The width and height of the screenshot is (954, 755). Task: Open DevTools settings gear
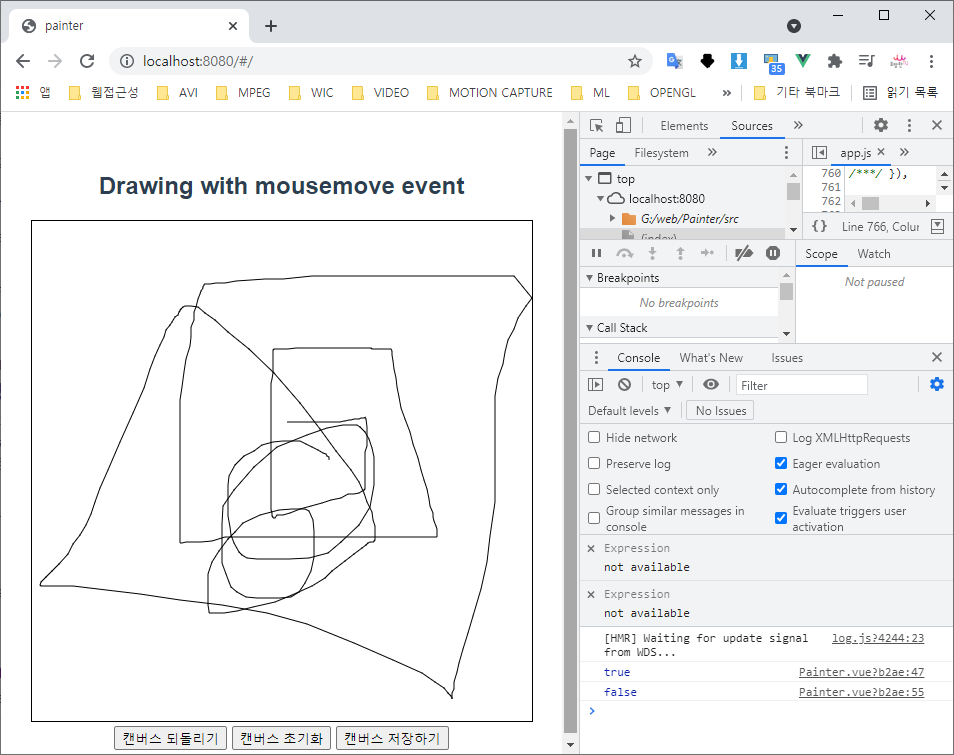pyautogui.click(x=881, y=125)
